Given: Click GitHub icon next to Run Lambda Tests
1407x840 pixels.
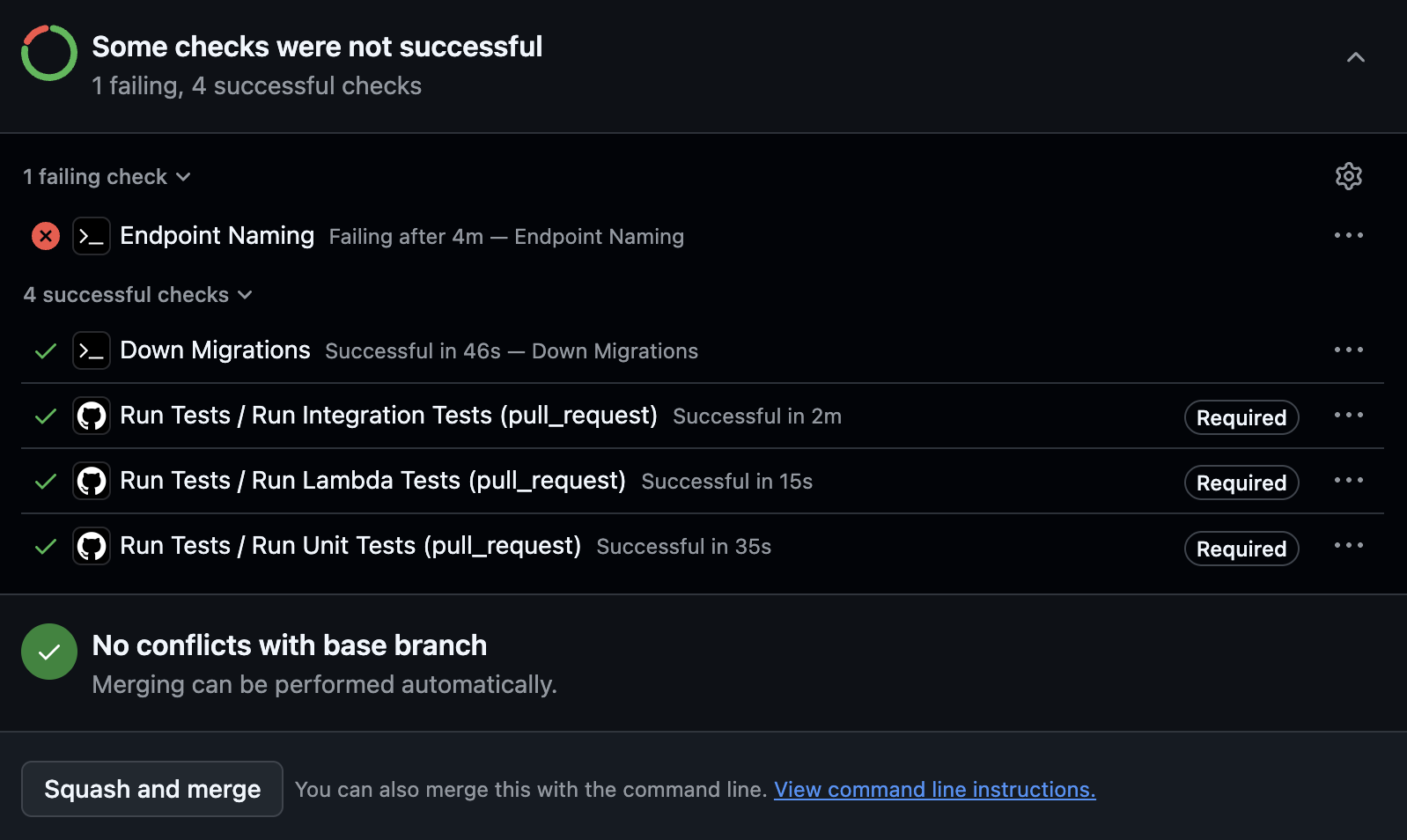Looking at the screenshot, I should 92,481.
